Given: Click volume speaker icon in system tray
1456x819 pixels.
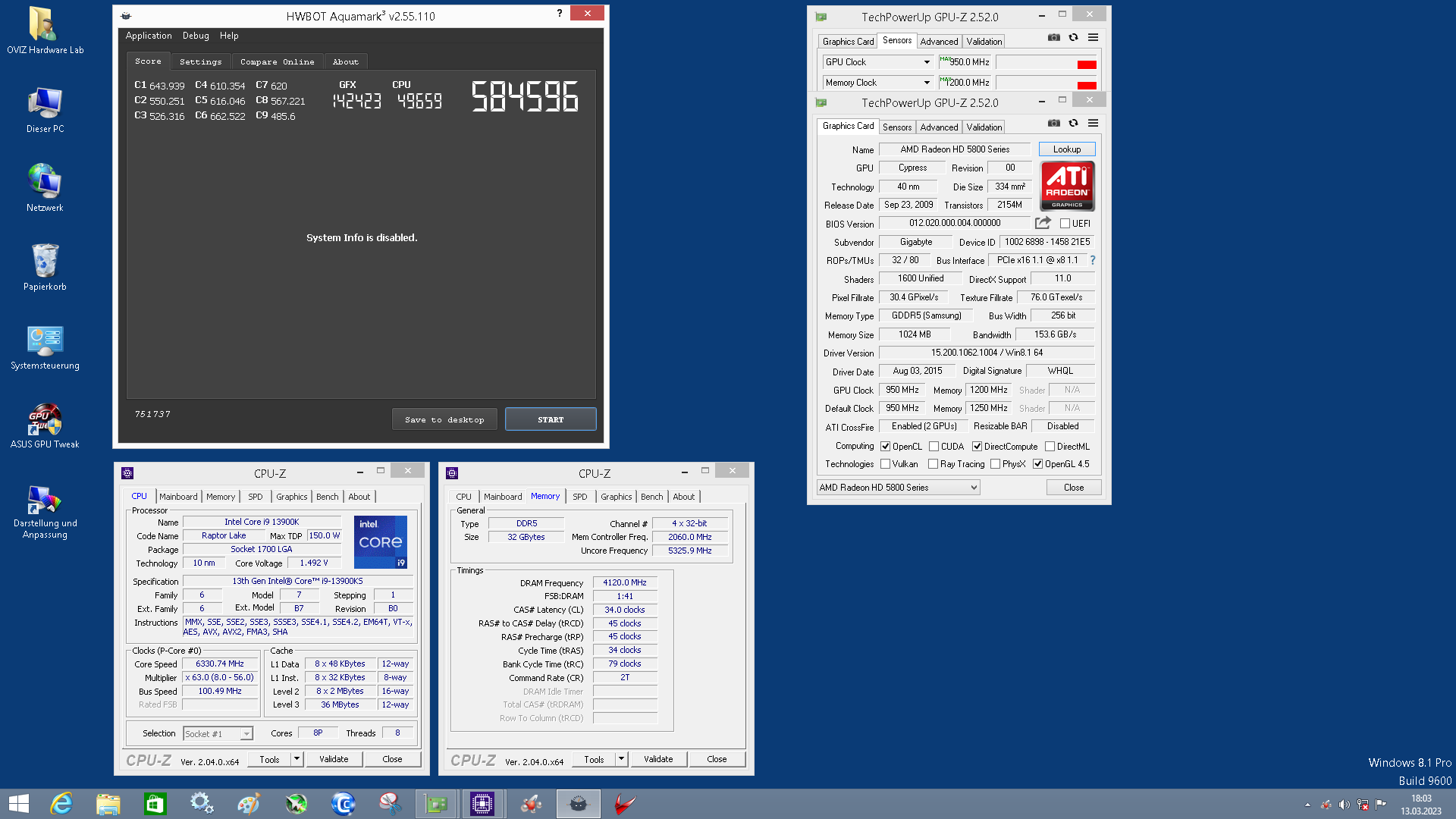Looking at the screenshot, I should pos(1344,805).
